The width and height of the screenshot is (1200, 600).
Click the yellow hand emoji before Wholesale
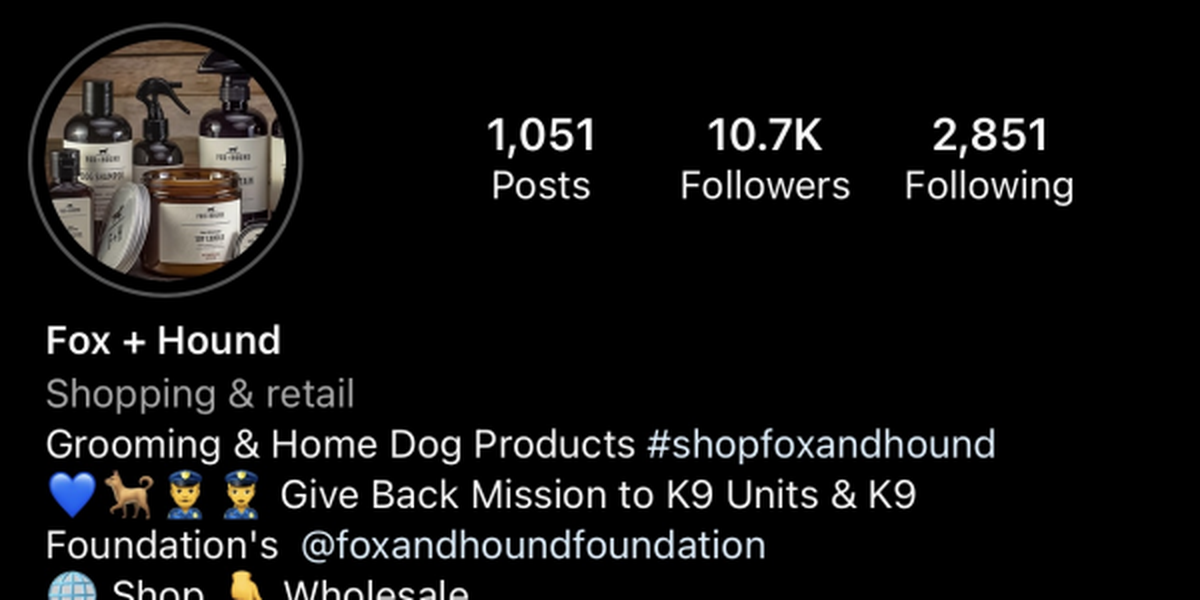tap(245, 589)
